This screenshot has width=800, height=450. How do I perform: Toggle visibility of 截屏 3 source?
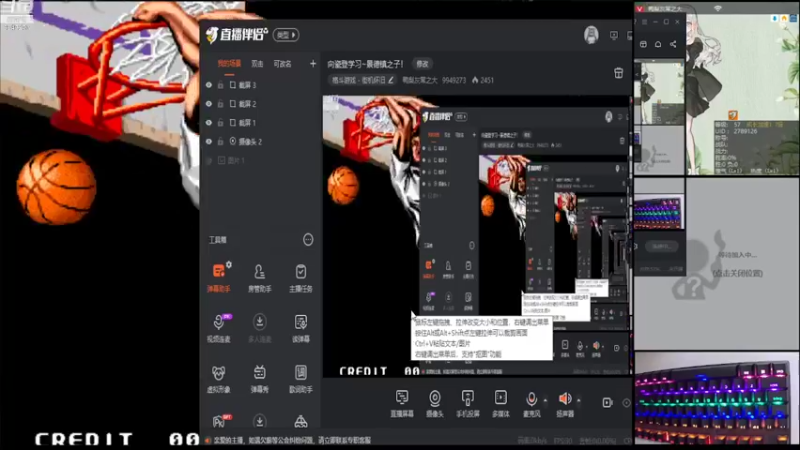click(209, 85)
